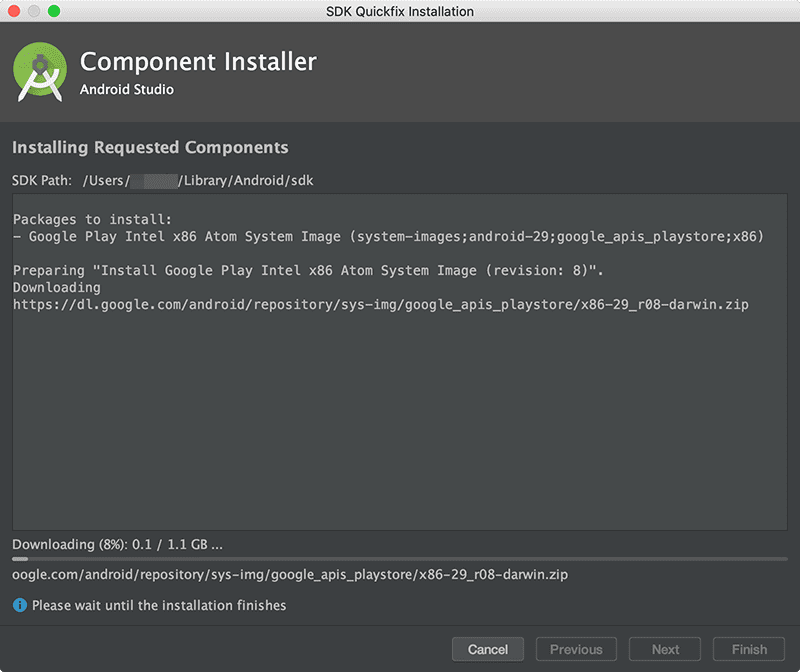Click the 'SDK Quickfix Installation' window title

pyautogui.click(x=400, y=11)
